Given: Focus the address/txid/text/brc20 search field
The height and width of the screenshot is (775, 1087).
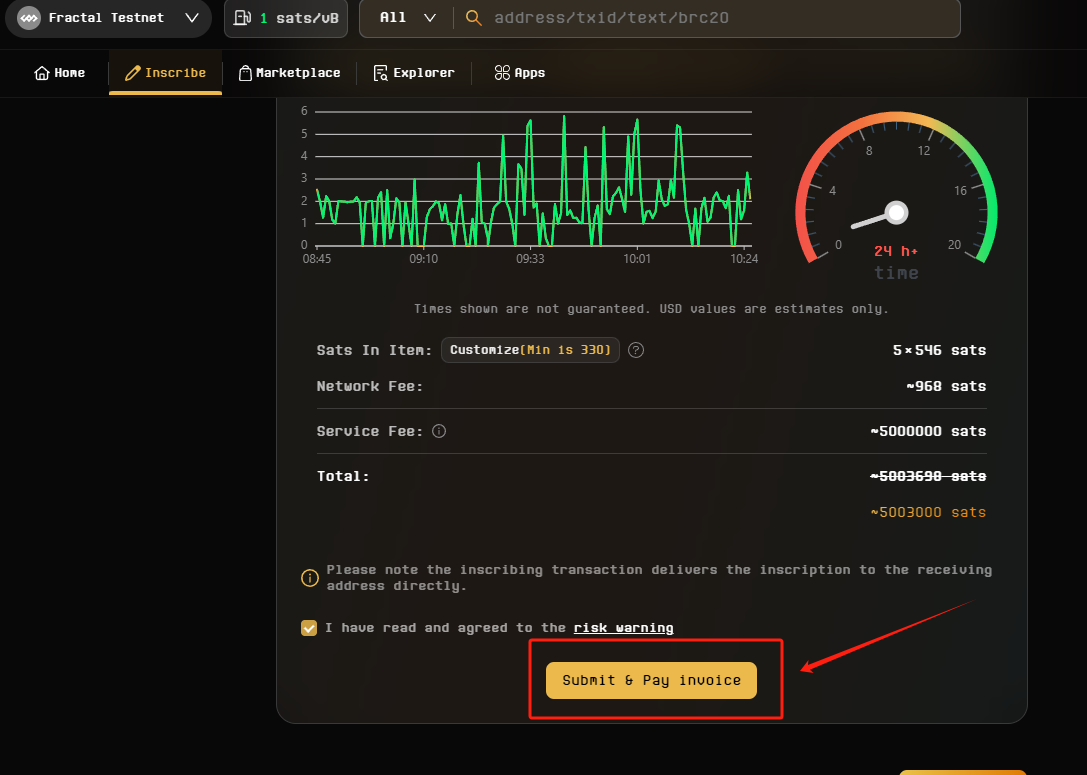Looking at the screenshot, I should (700, 18).
